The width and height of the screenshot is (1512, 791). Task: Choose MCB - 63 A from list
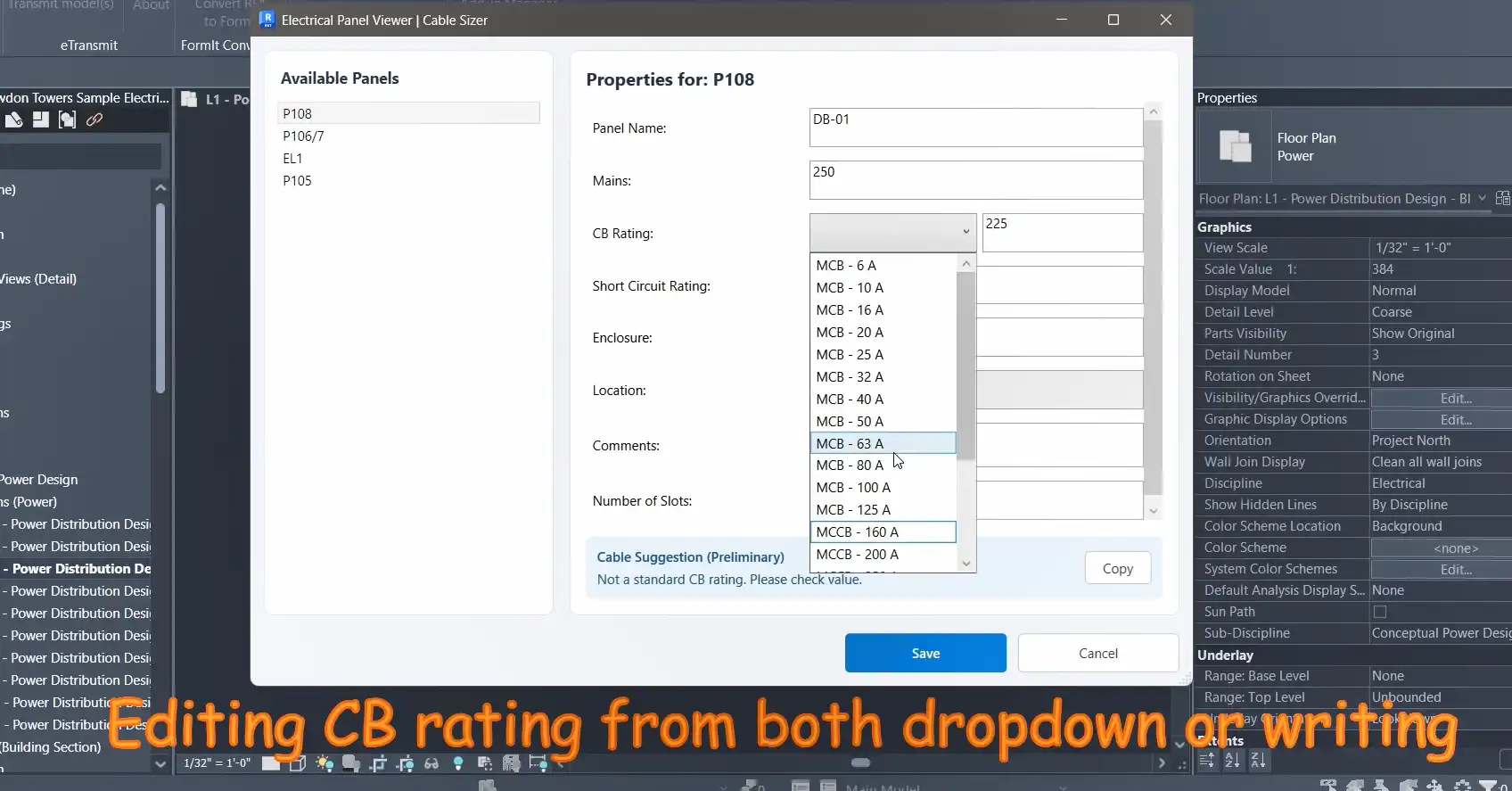coord(882,443)
